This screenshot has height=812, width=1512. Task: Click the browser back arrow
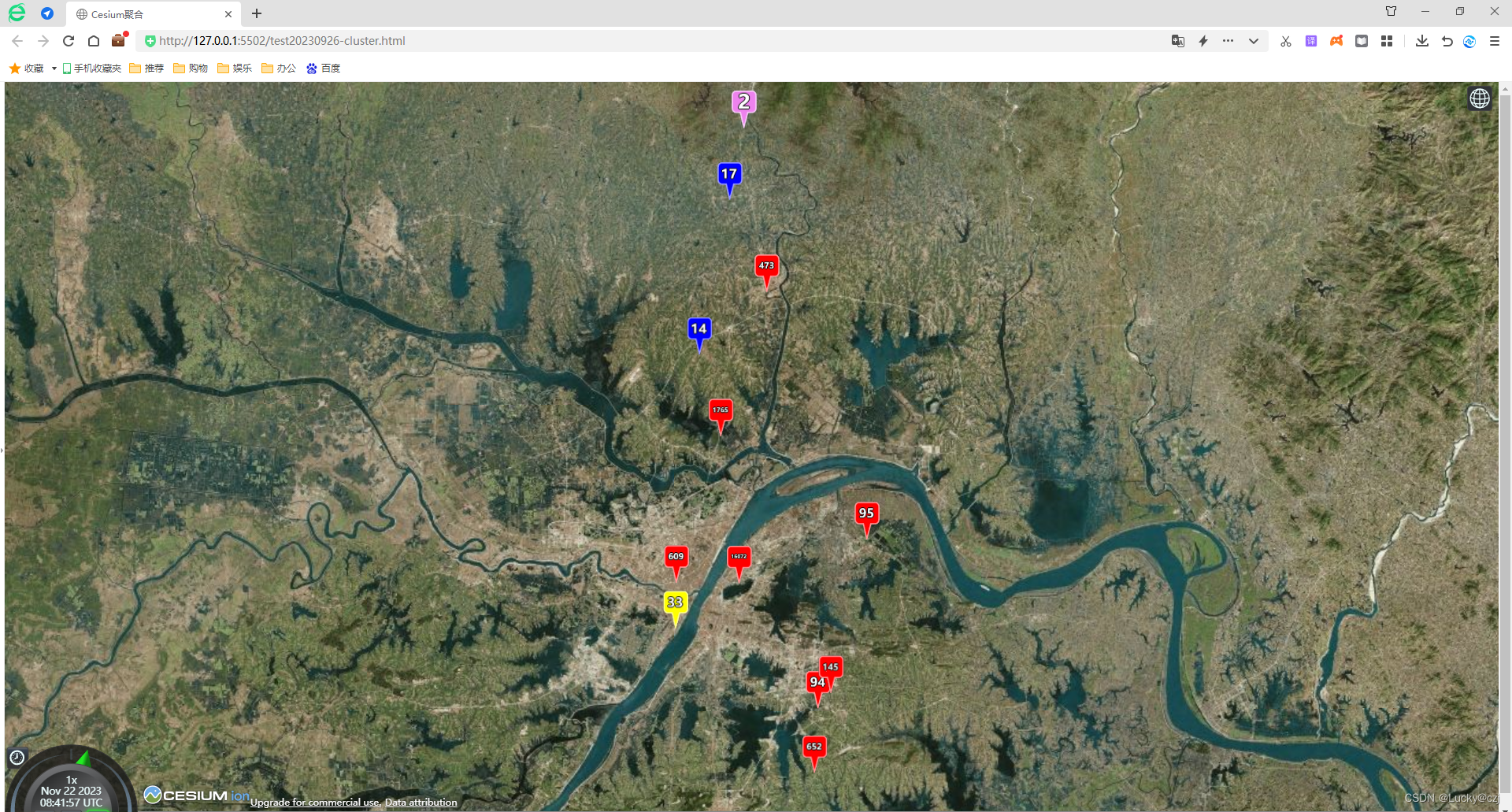tap(17, 41)
